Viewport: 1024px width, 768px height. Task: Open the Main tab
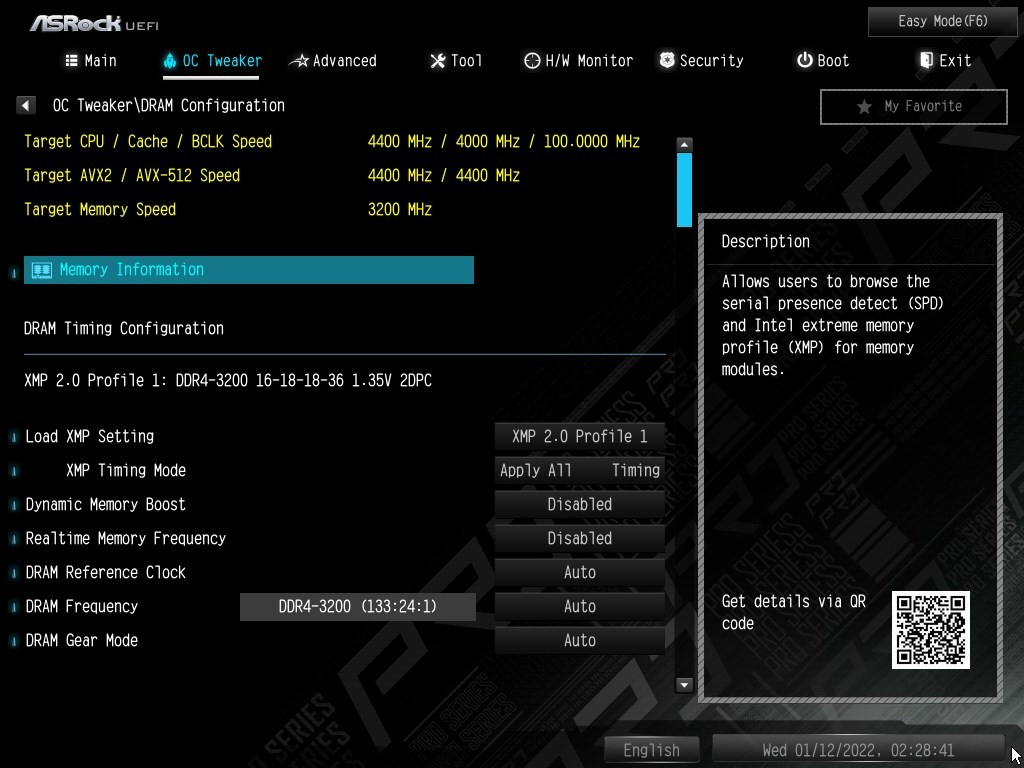tap(91, 61)
